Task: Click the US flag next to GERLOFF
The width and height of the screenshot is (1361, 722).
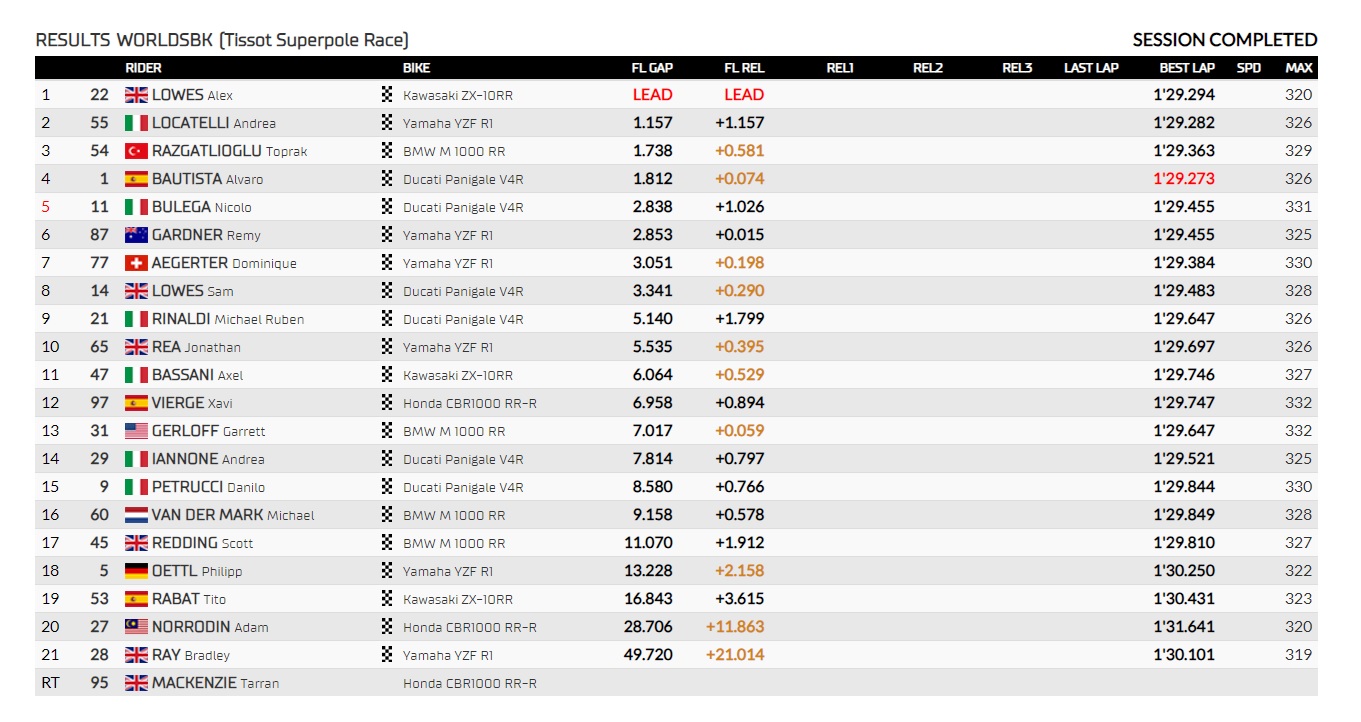Action: tap(136, 431)
